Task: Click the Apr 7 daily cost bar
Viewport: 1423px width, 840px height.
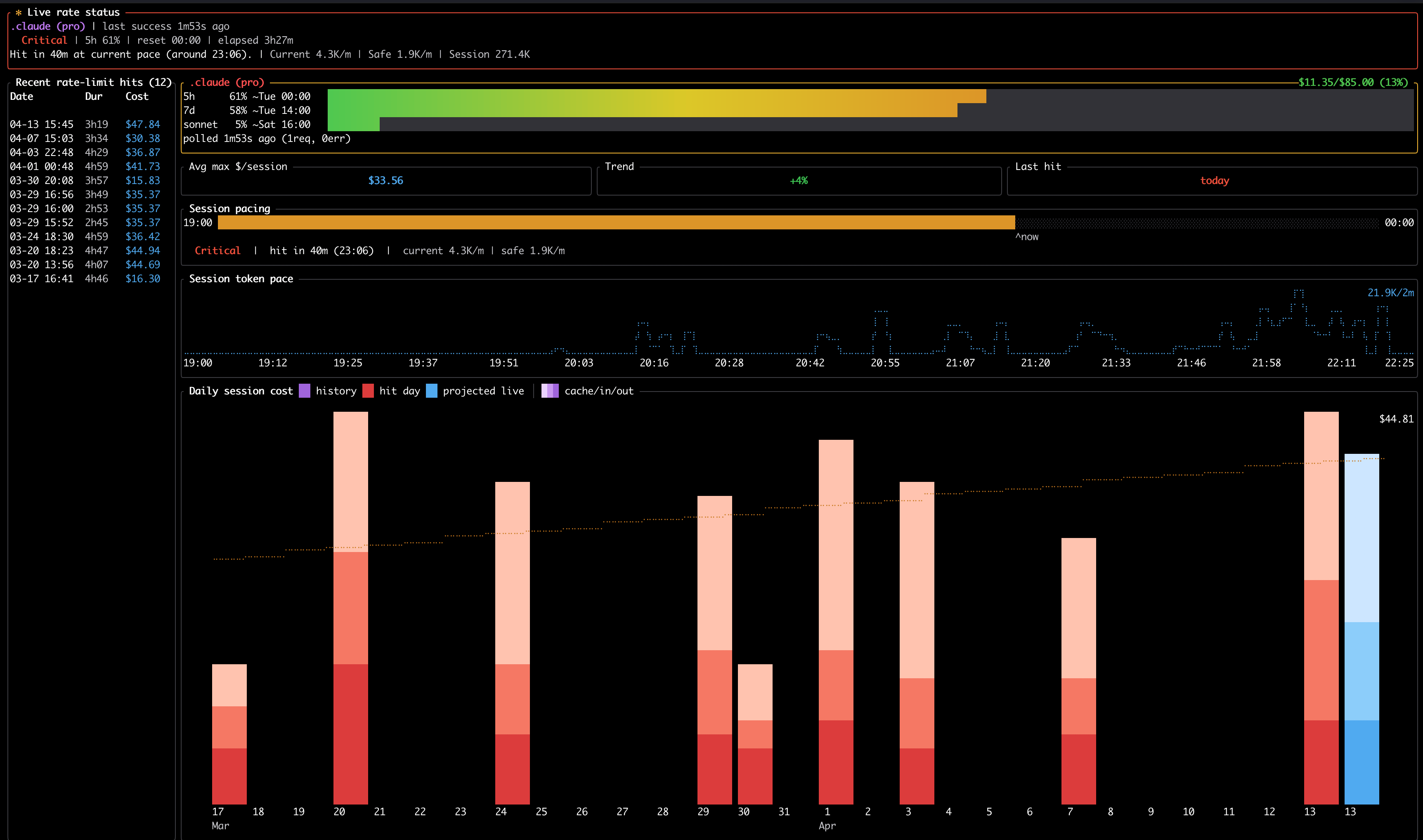Action: tap(1079, 671)
